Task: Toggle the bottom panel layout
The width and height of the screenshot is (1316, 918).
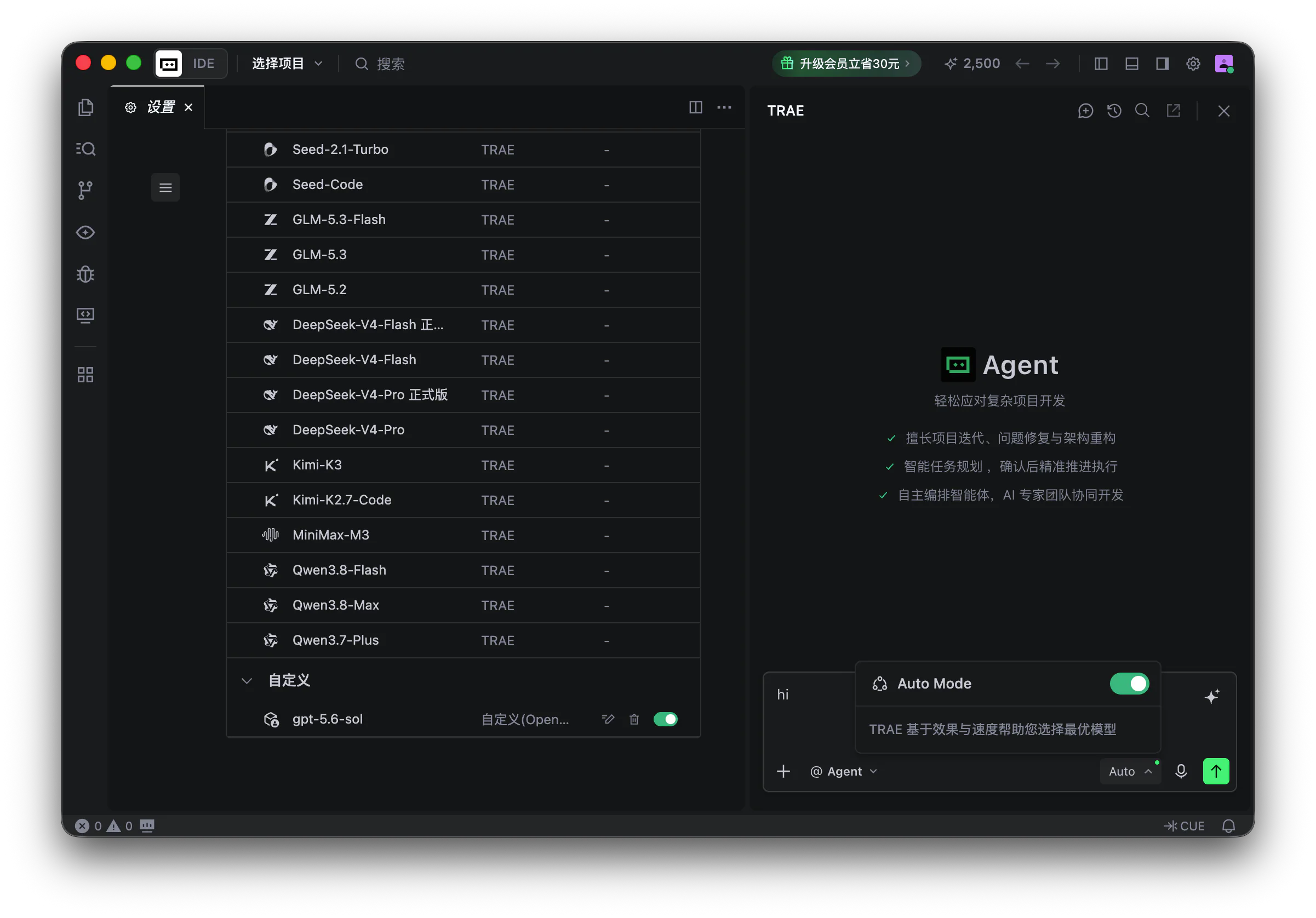Action: (x=1131, y=64)
